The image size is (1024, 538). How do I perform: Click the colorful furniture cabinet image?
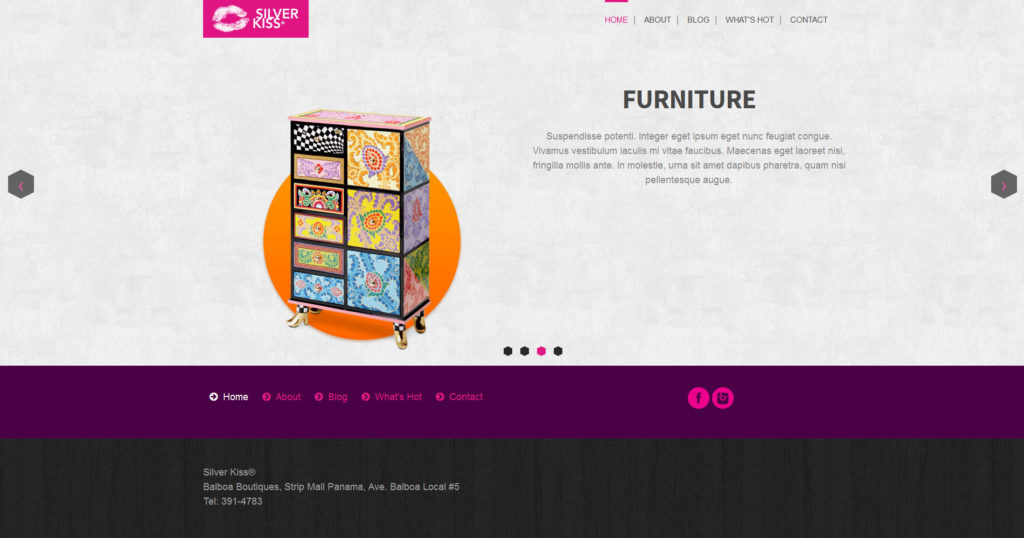point(361,229)
